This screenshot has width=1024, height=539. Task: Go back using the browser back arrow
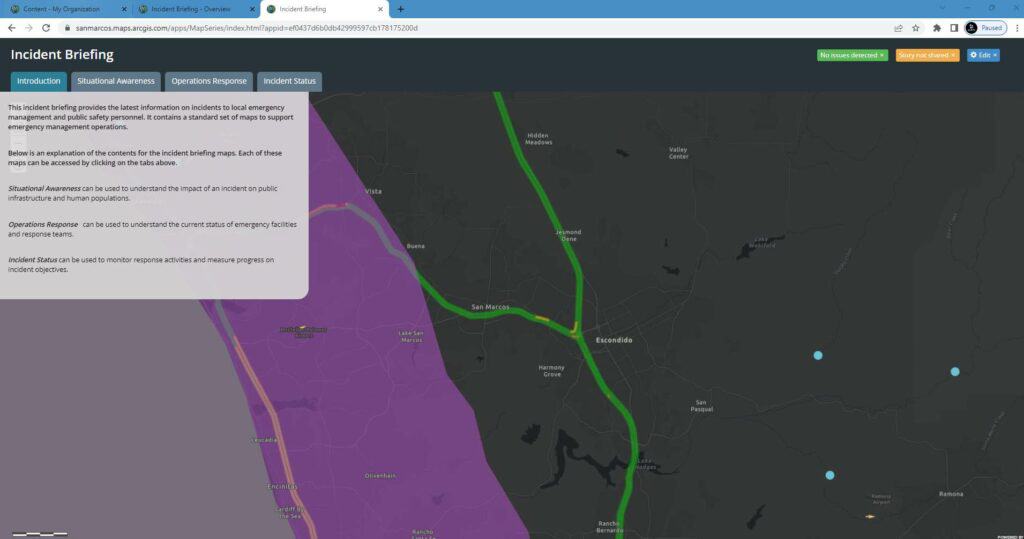pos(11,28)
